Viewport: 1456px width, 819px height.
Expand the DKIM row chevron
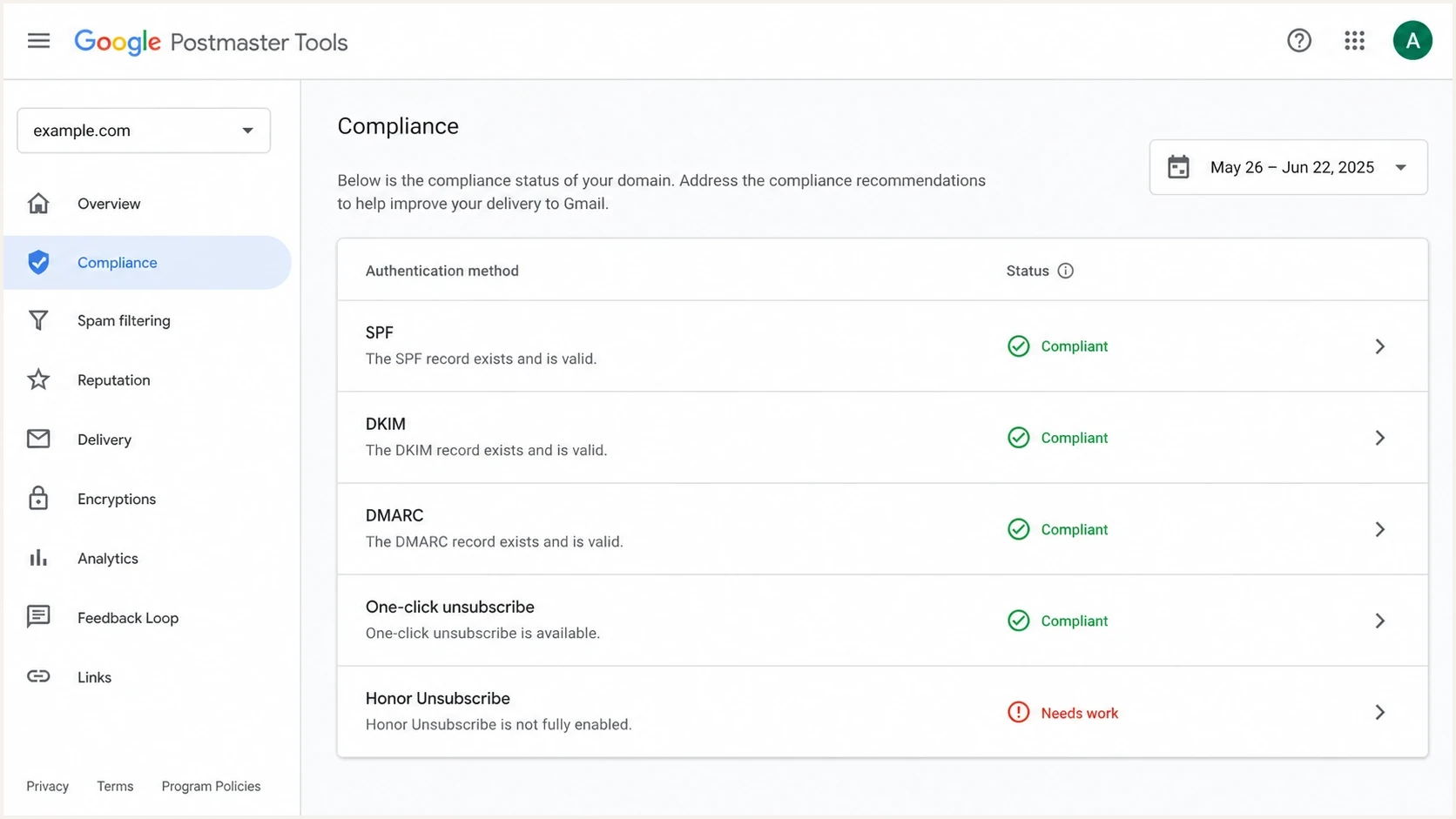point(1380,438)
